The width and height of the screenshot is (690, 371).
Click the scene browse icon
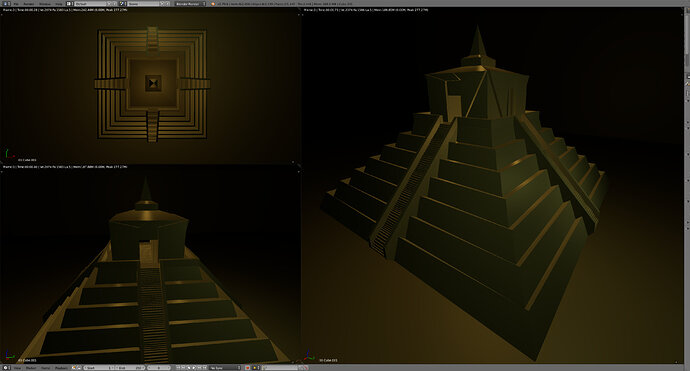pyautogui.click(x=123, y=4)
